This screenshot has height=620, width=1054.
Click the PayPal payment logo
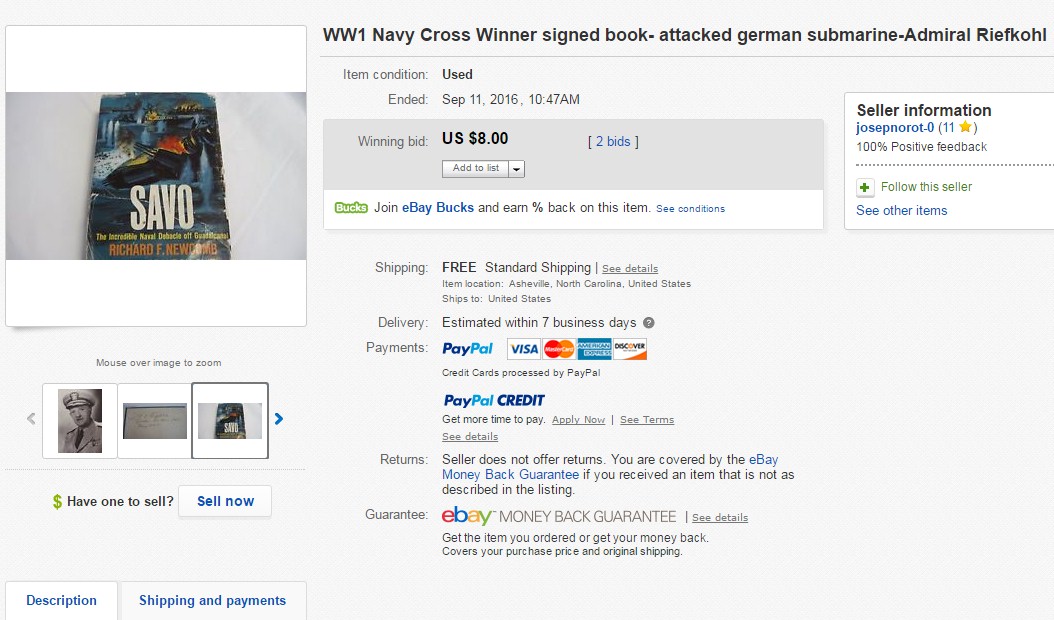click(468, 349)
